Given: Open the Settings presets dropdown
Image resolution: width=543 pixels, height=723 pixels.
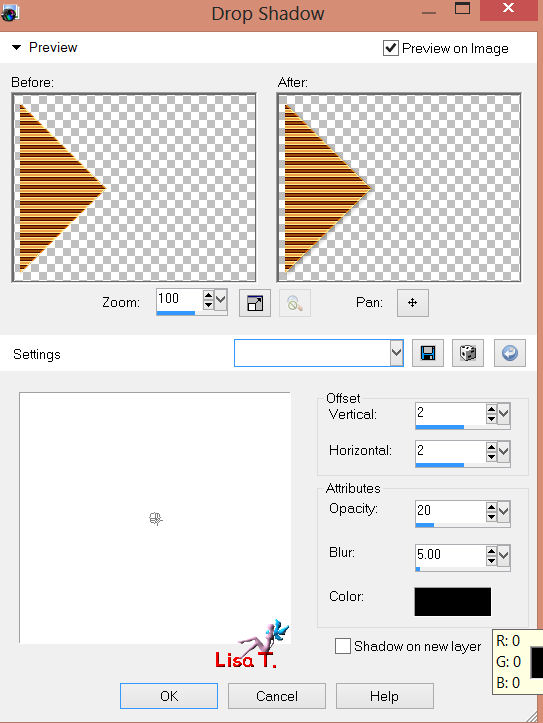Looking at the screenshot, I should pos(396,353).
